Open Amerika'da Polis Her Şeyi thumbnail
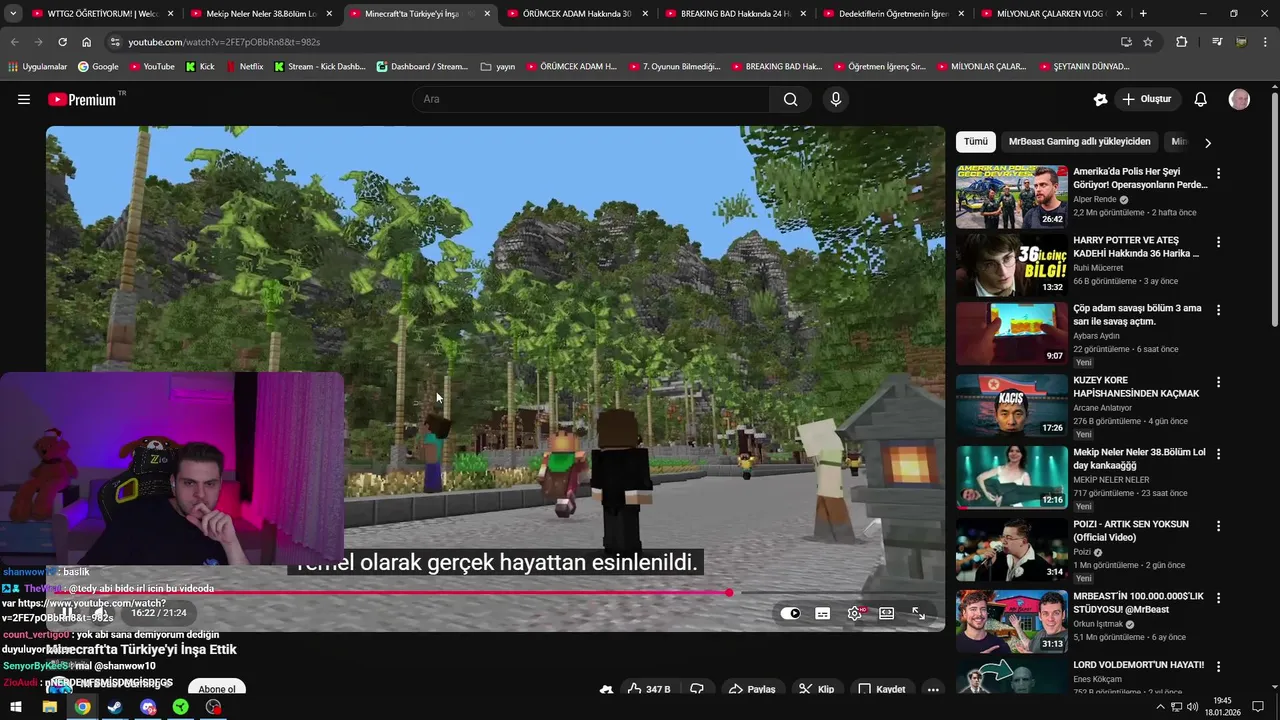Image resolution: width=1280 pixels, height=720 pixels. (x=1012, y=197)
